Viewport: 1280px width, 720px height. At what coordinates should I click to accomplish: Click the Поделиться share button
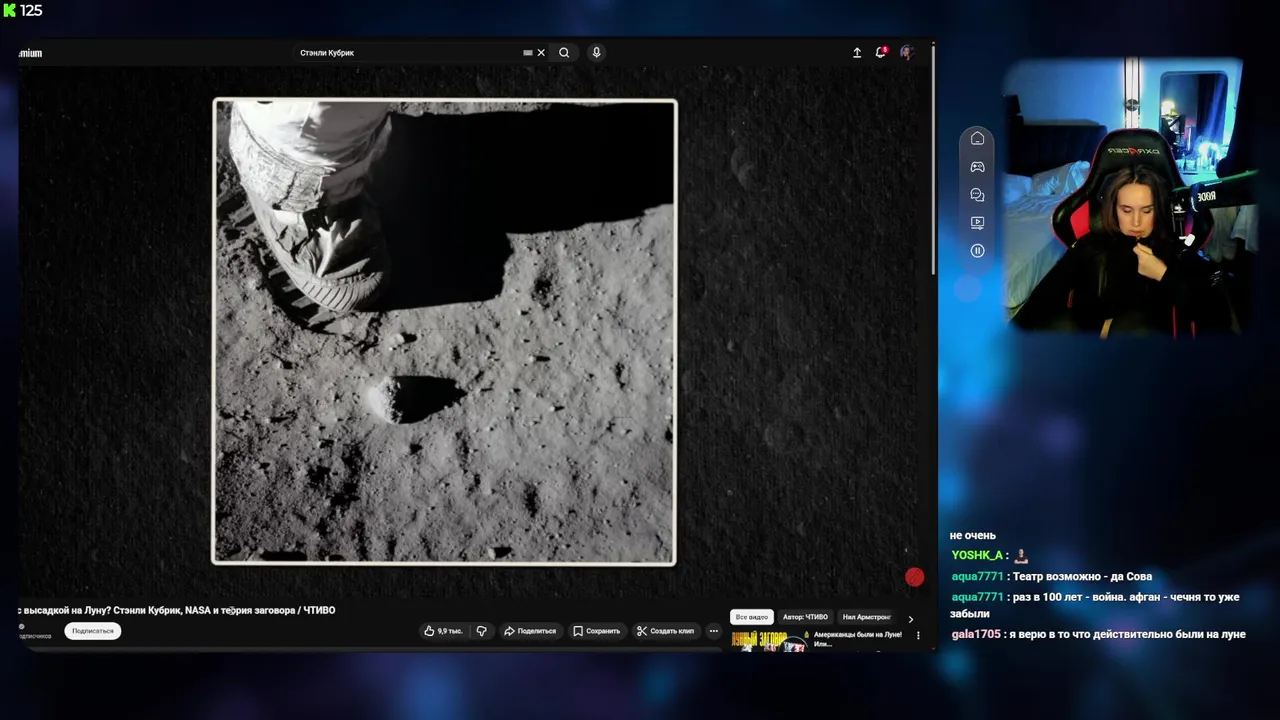tap(530, 631)
